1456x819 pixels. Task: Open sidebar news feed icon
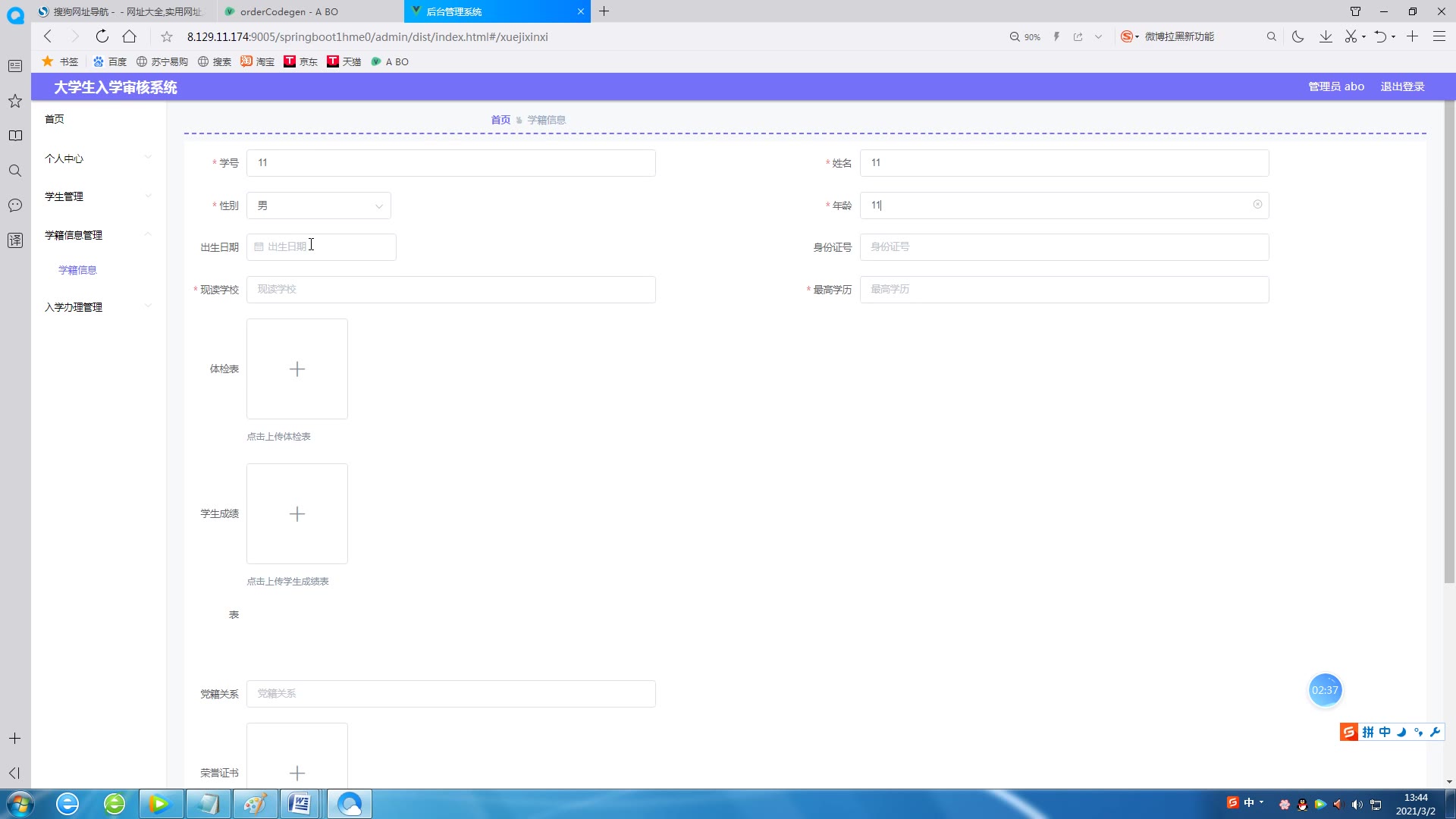(x=15, y=66)
